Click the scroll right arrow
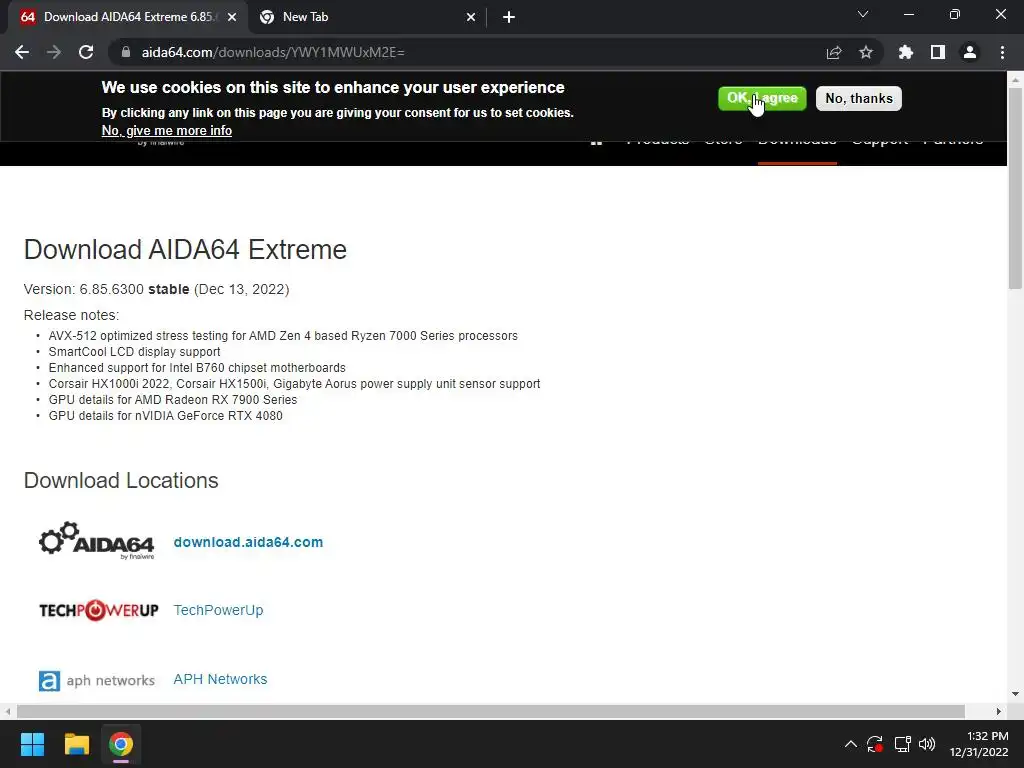 coord(999,711)
